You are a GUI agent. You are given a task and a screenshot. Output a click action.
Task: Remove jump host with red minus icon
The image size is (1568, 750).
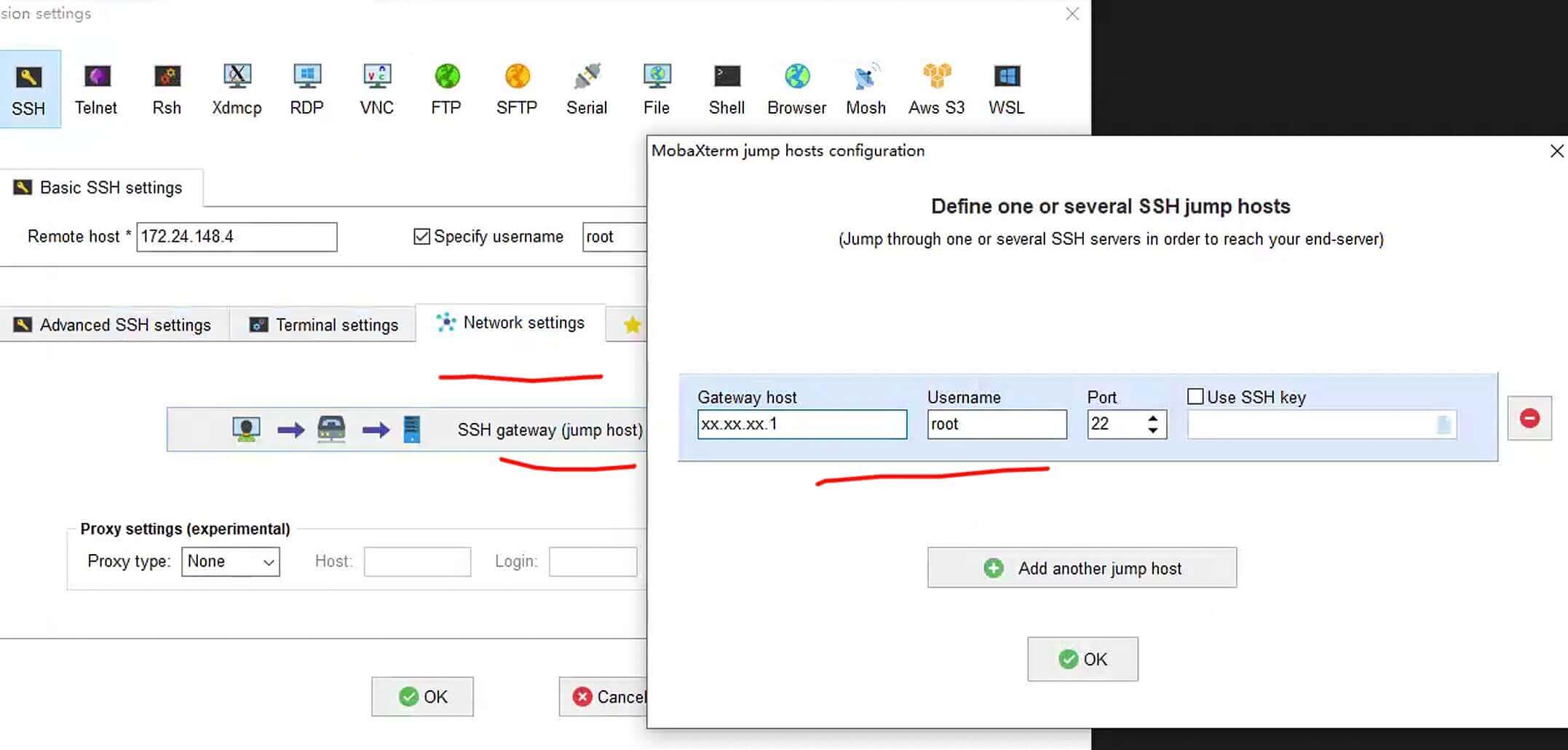(x=1529, y=418)
